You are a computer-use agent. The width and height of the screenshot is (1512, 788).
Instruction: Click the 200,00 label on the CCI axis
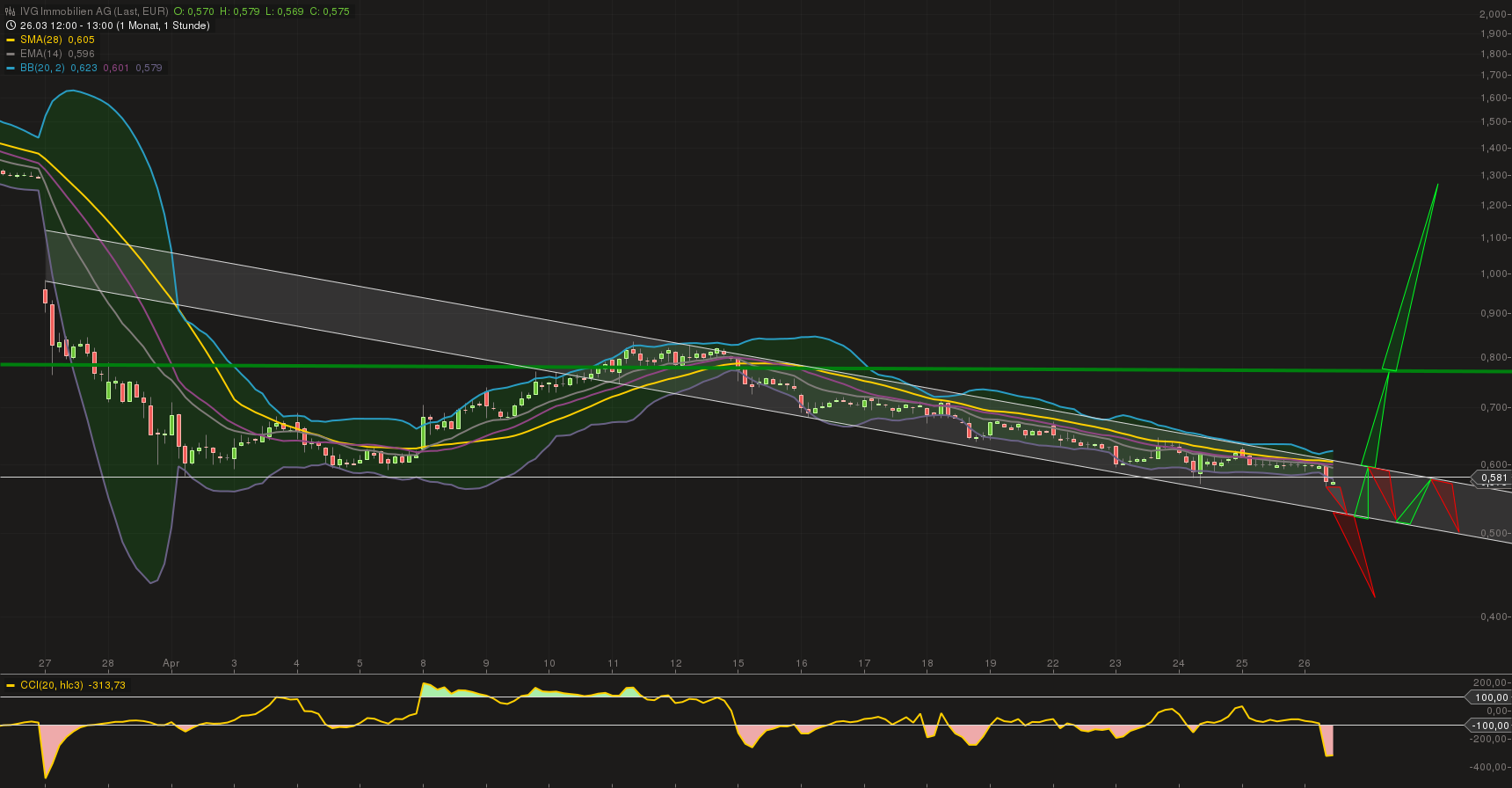pos(1491,683)
